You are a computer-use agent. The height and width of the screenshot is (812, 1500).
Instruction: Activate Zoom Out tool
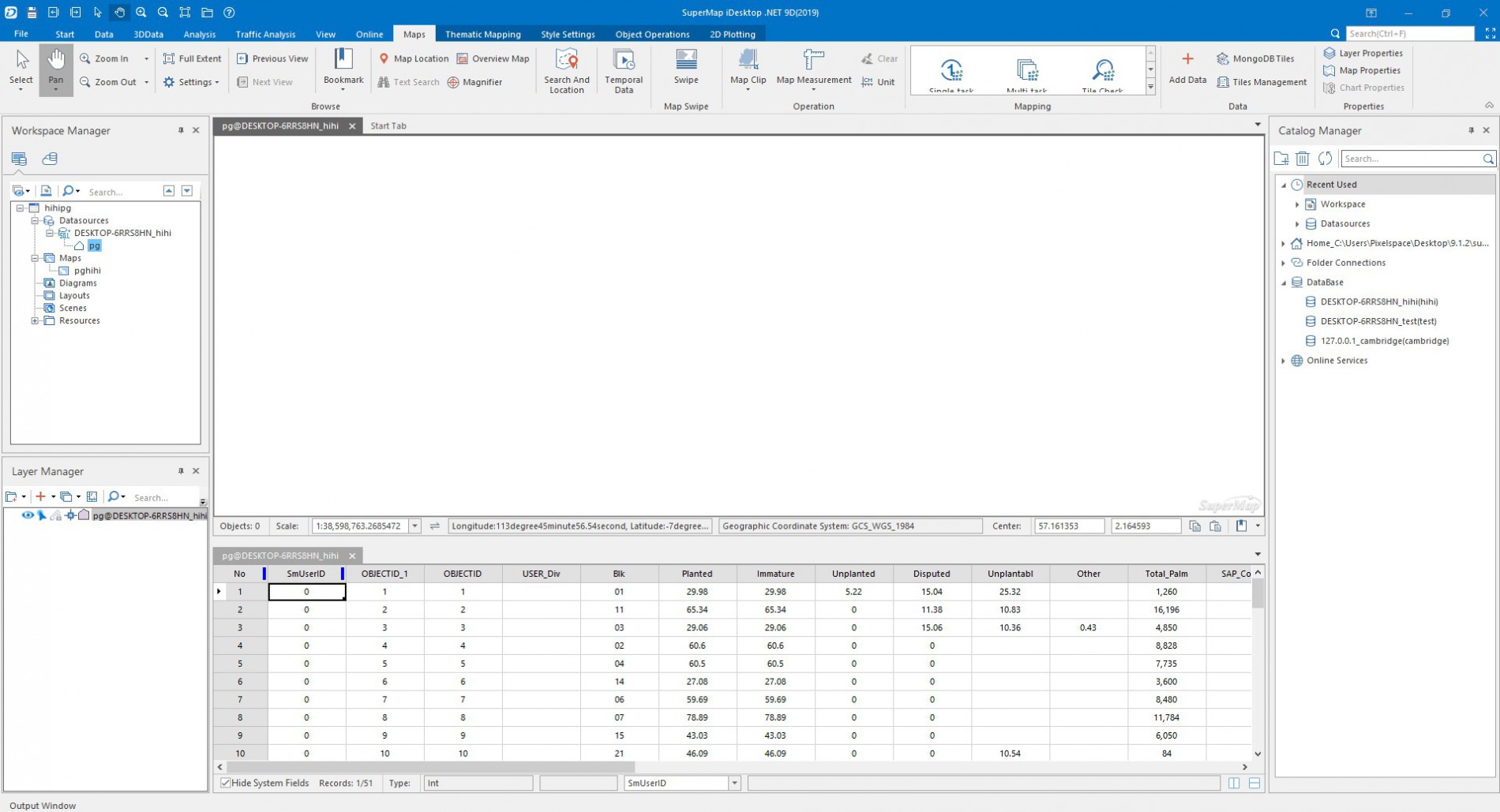point(108,82)
